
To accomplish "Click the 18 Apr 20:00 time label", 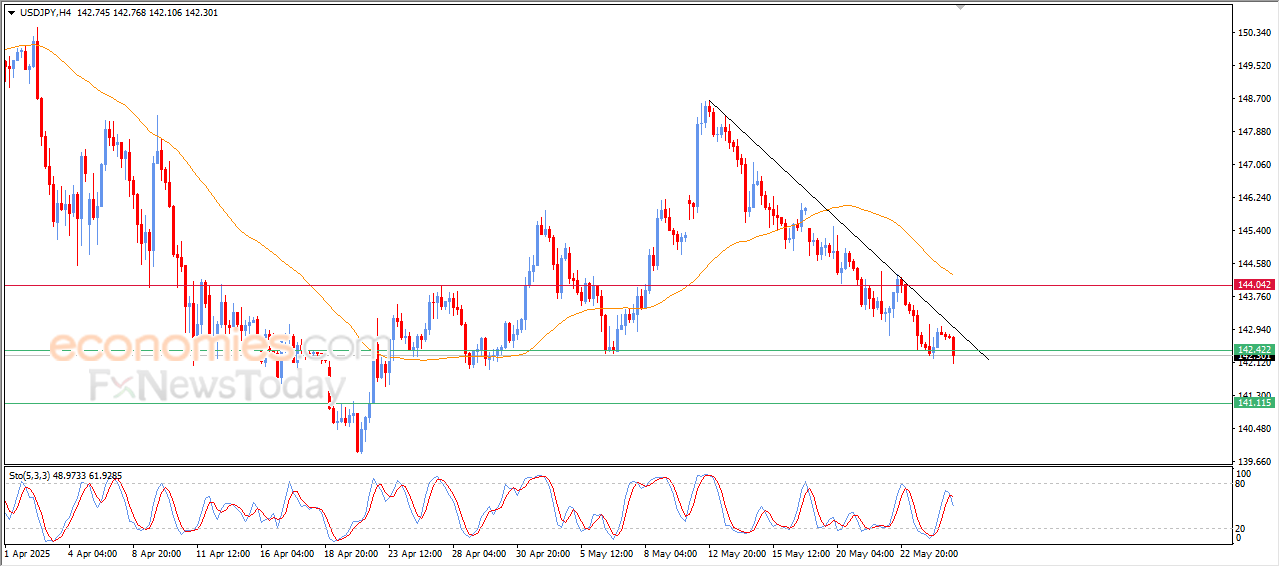I will coord(350,553).
